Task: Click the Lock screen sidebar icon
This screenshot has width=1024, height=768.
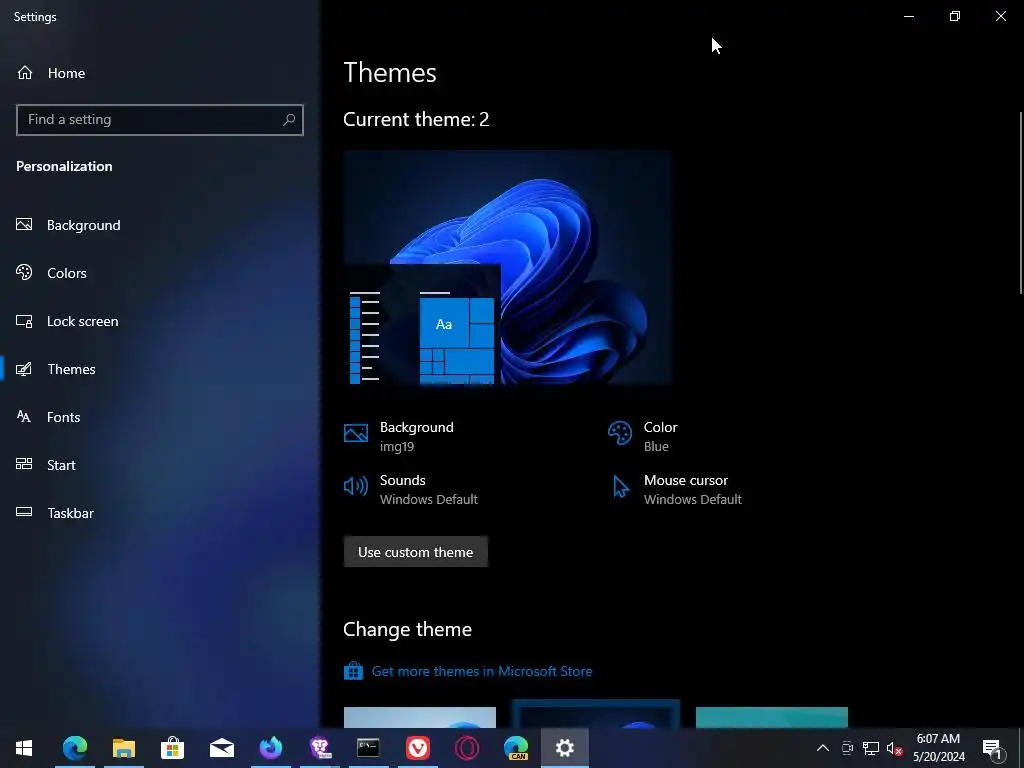Action: (24, 321)
